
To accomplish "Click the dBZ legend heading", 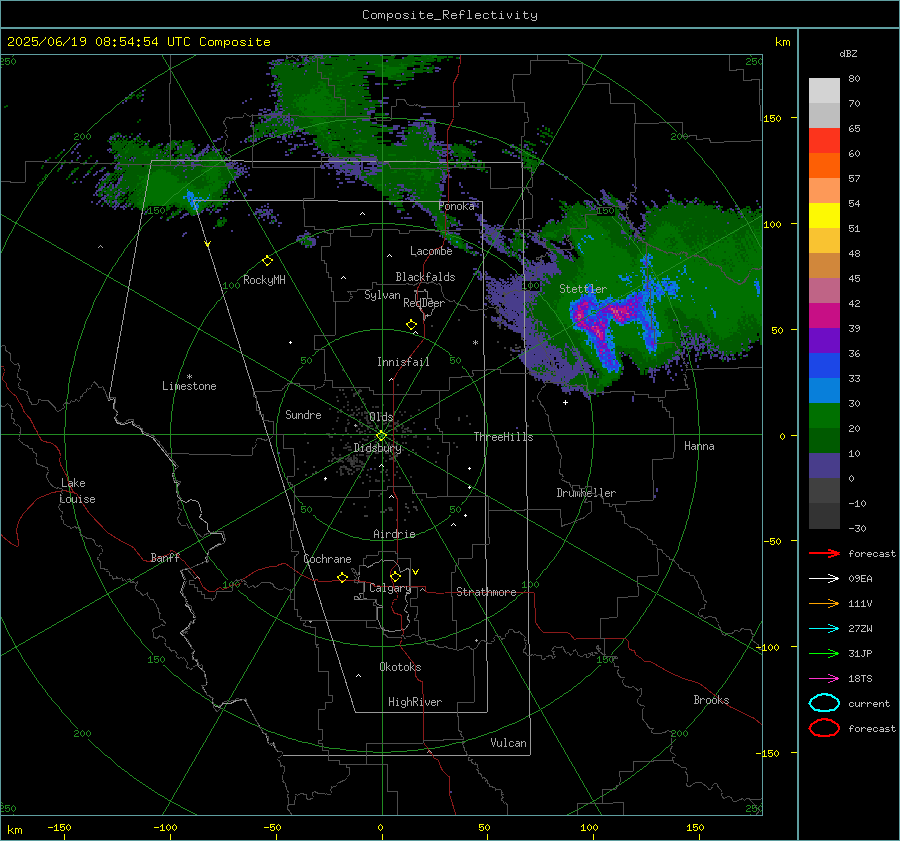I will click(848, 53).
